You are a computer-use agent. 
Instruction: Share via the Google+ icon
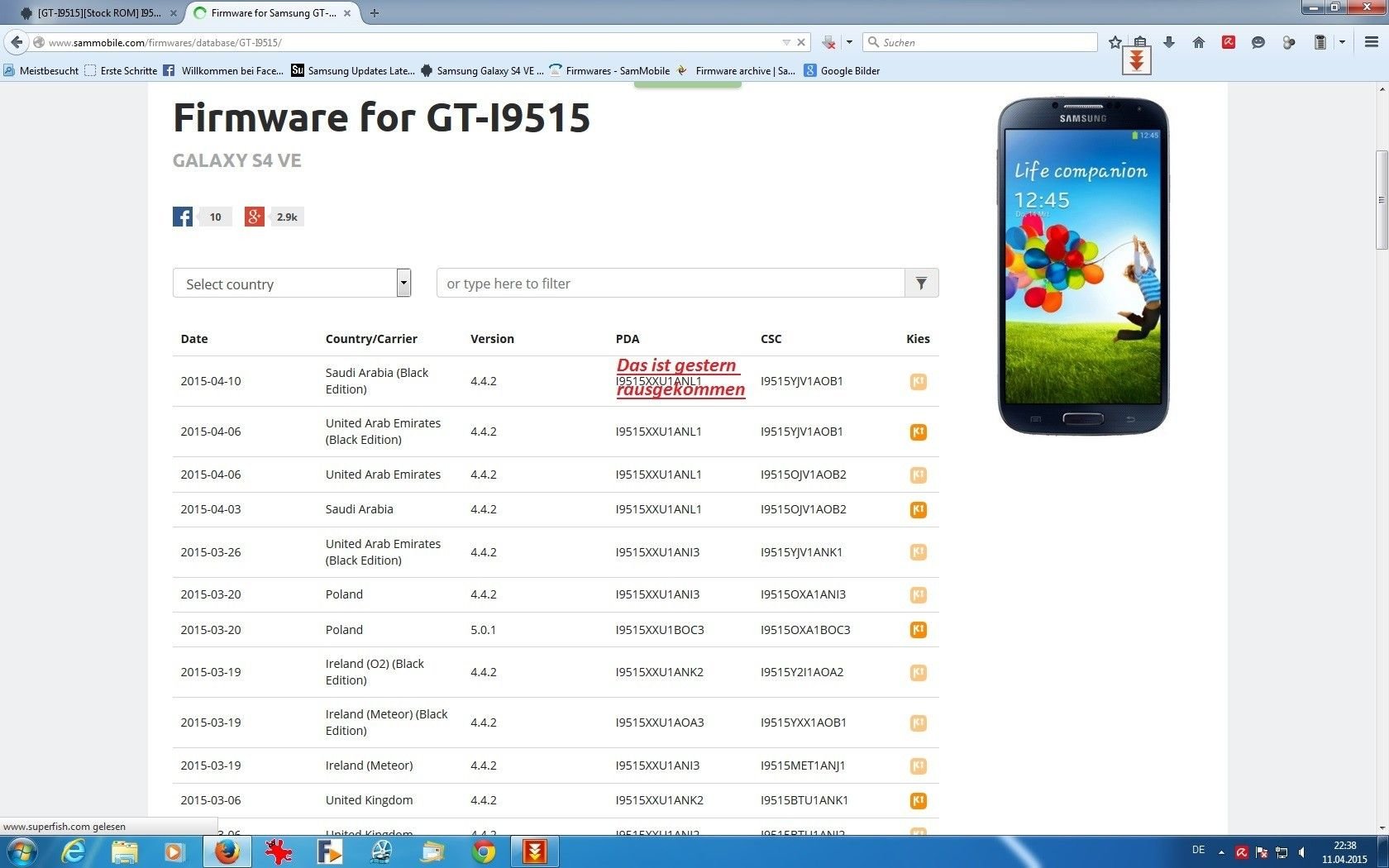pos(254,217)
